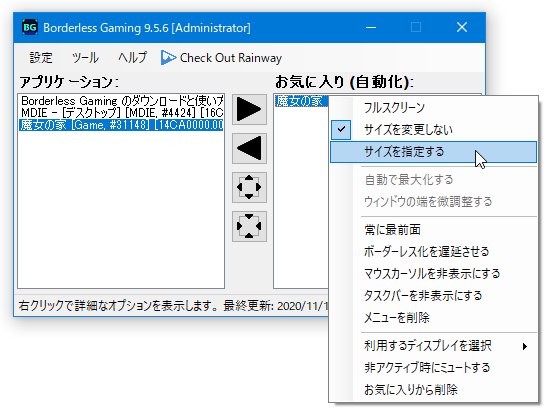Toggle タスクバーを非表示にする option
552x416 pixels.
click(433, 296)
